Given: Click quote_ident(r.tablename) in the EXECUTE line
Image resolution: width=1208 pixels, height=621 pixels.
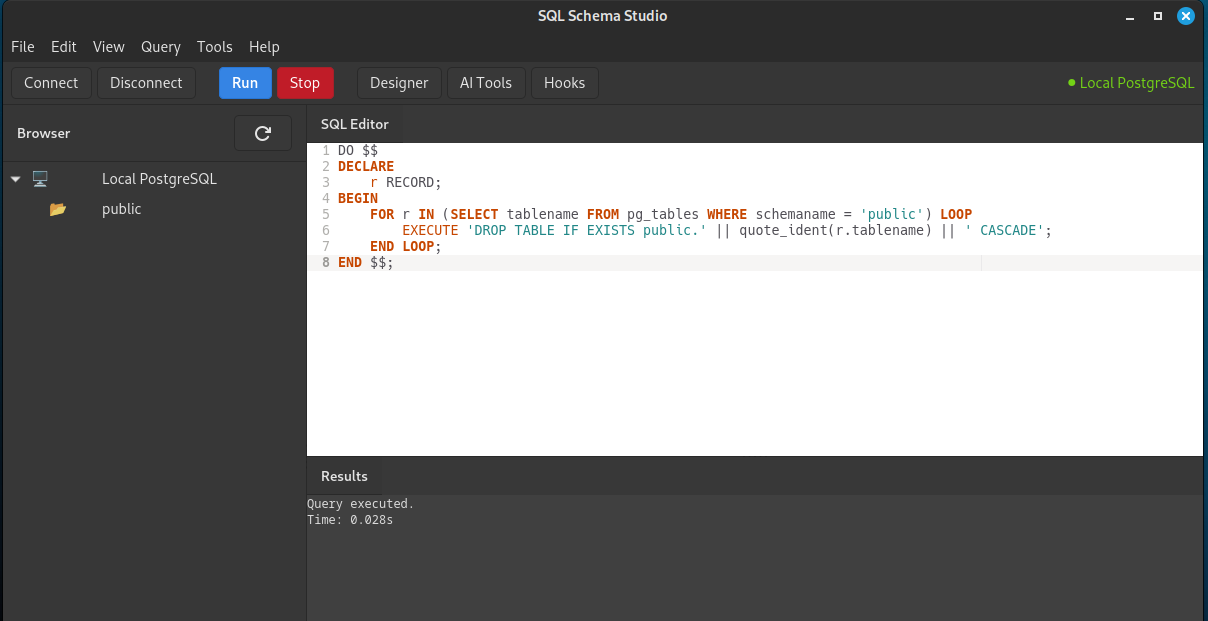Looking at the screenshot, I should 836,230.
